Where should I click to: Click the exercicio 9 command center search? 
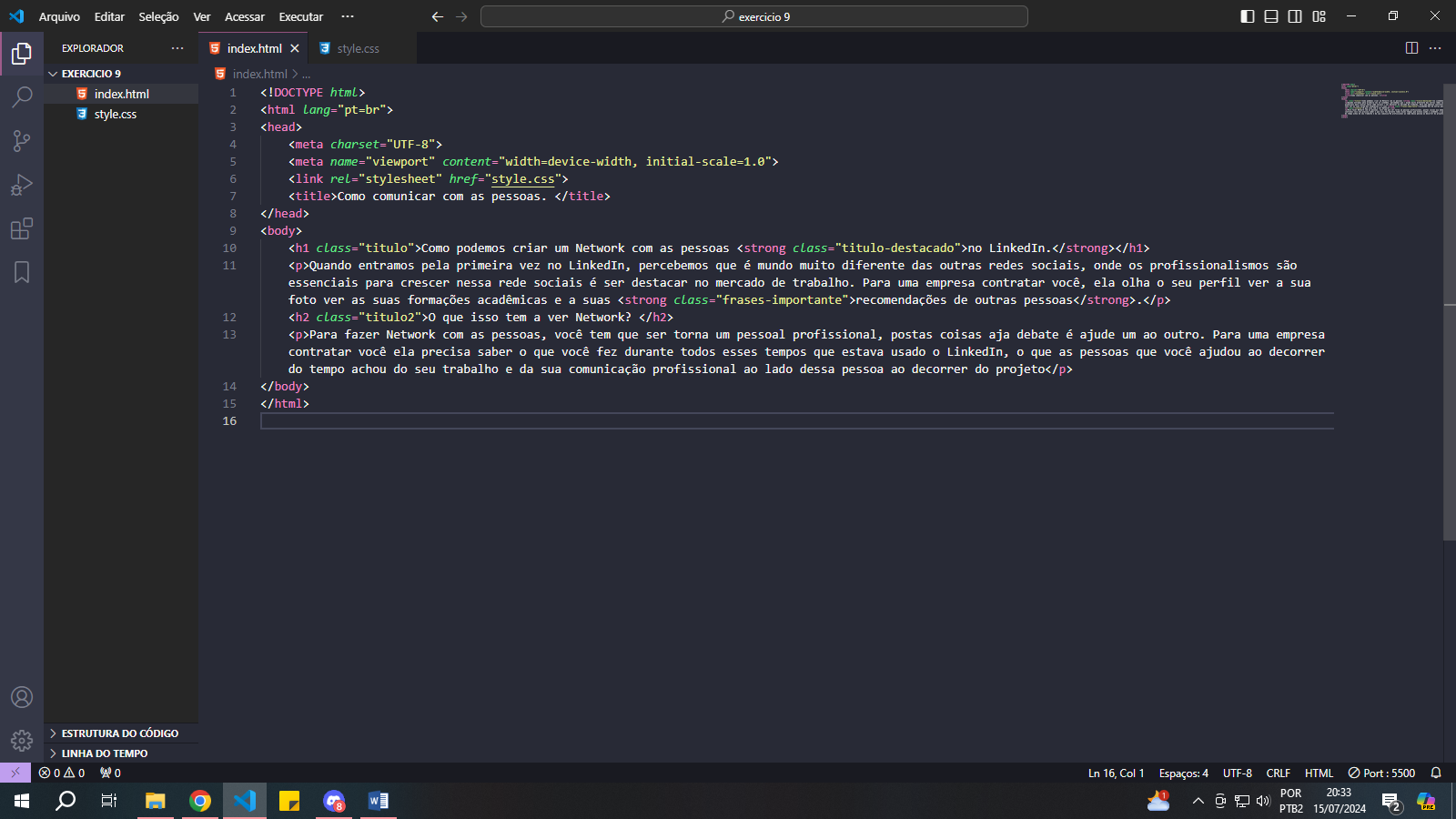754,16
